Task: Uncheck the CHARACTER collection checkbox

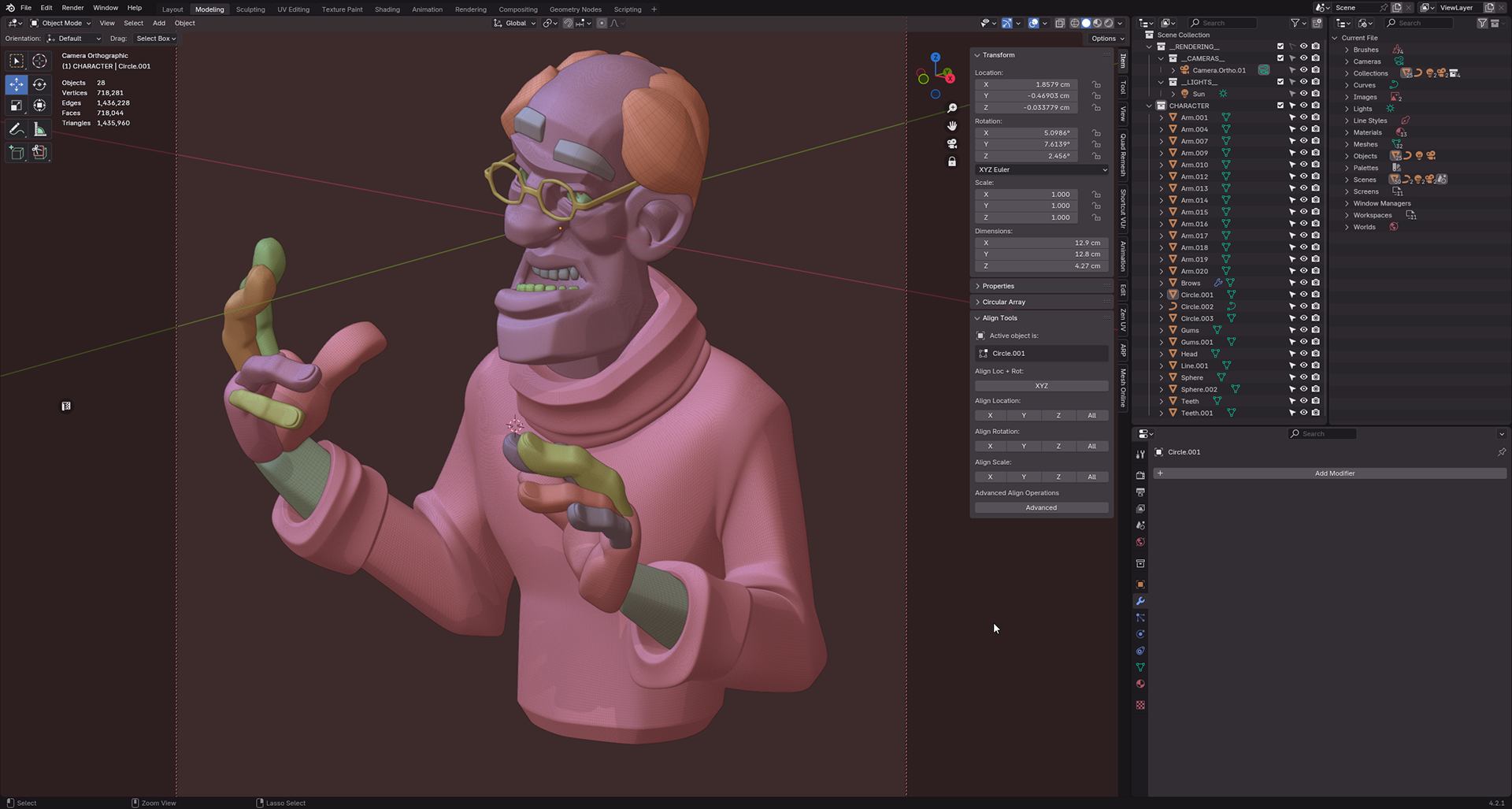Action: 1280,106
